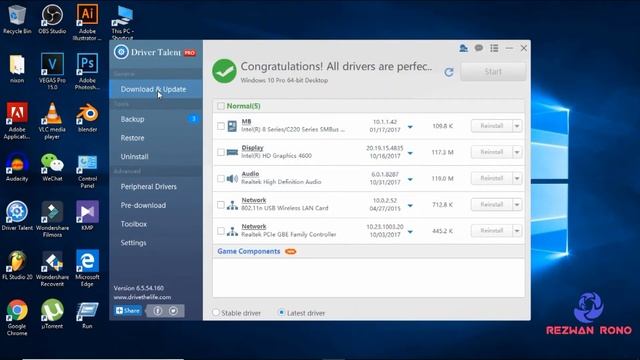Open Peripheral Drivers sidebar item
Image resolution: width=640 pixels, height=360 pixels.
[156, 187]
